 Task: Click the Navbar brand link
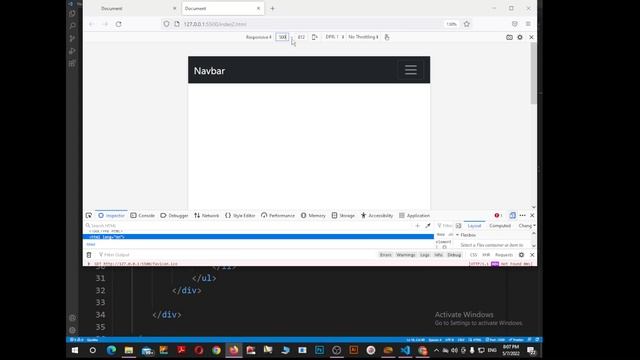click(x=209, y=71)
